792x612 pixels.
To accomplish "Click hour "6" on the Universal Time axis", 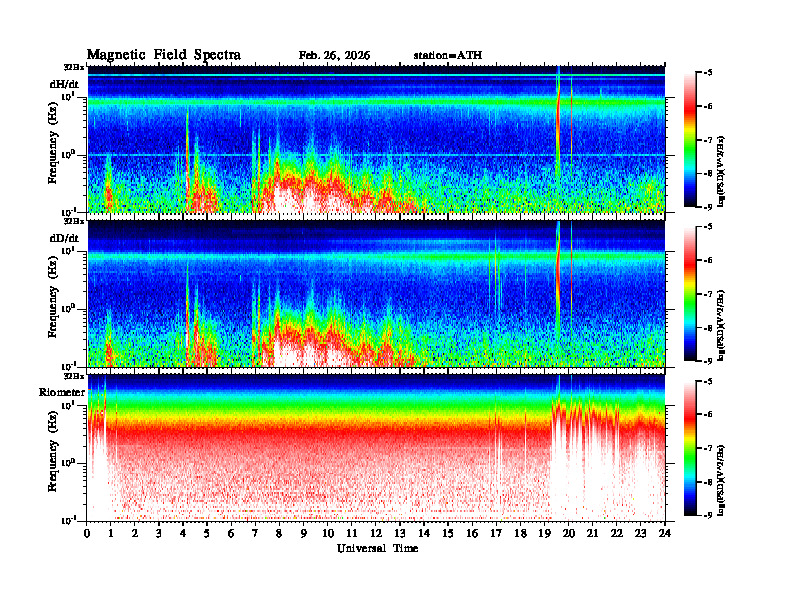I will pos(231,534).
